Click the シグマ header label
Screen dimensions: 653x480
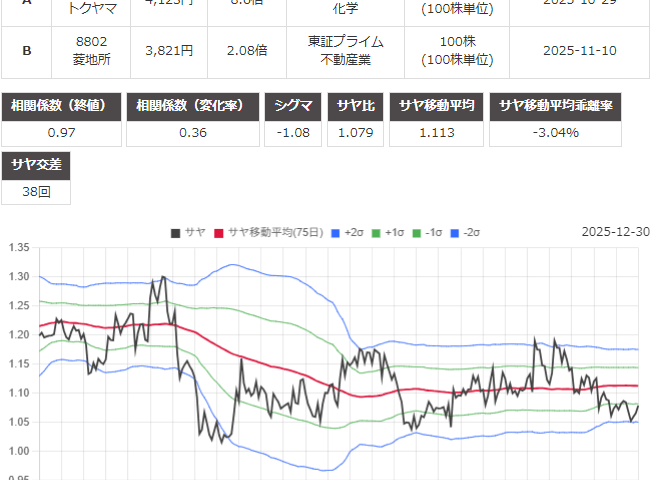291,106
